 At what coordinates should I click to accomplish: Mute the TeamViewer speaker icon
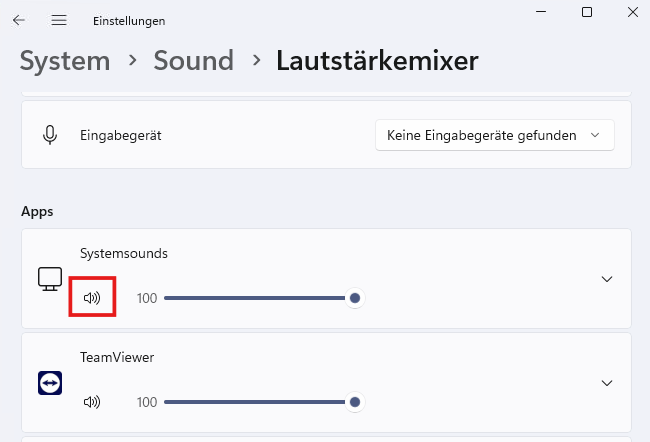(92, 402)
